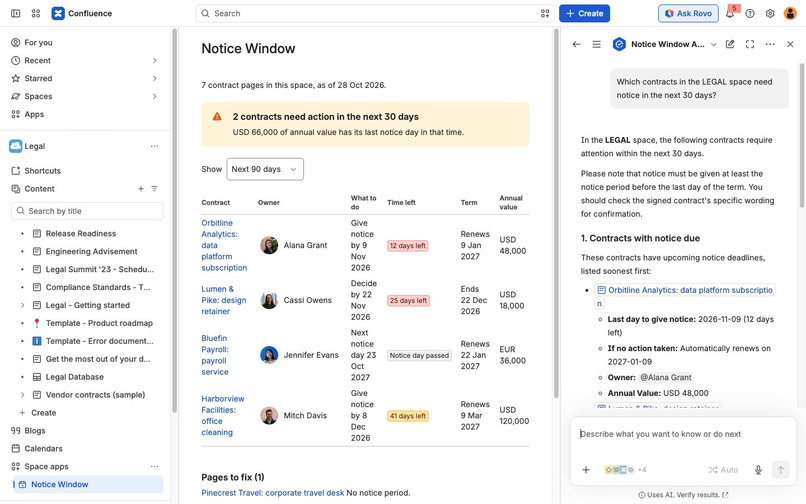Open the app switcher grid icon
Image resolution: width=806 pixels, height=504 pixels.
click(35, 13)
